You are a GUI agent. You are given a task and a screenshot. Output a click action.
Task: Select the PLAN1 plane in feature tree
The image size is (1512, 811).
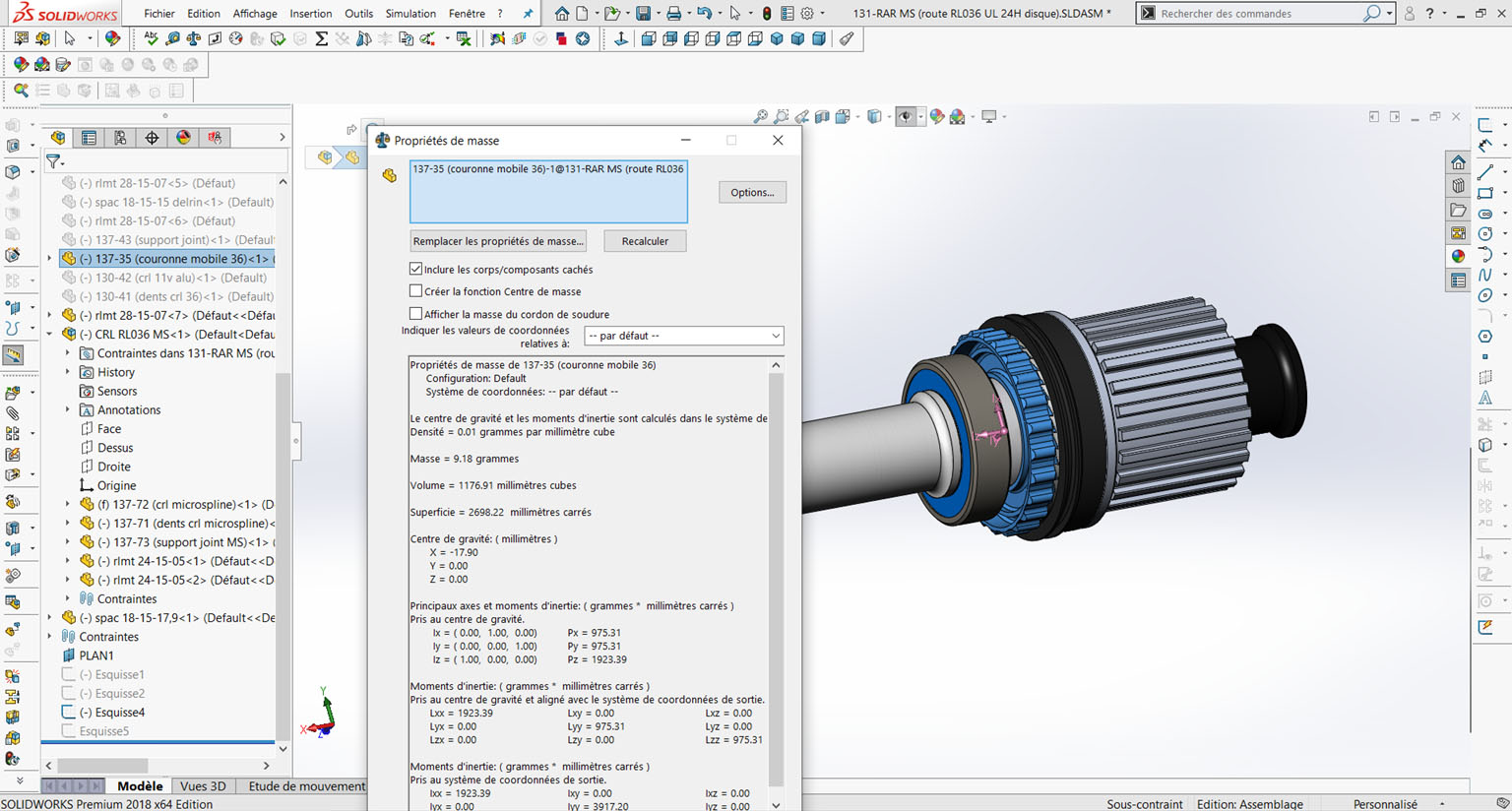96,655
